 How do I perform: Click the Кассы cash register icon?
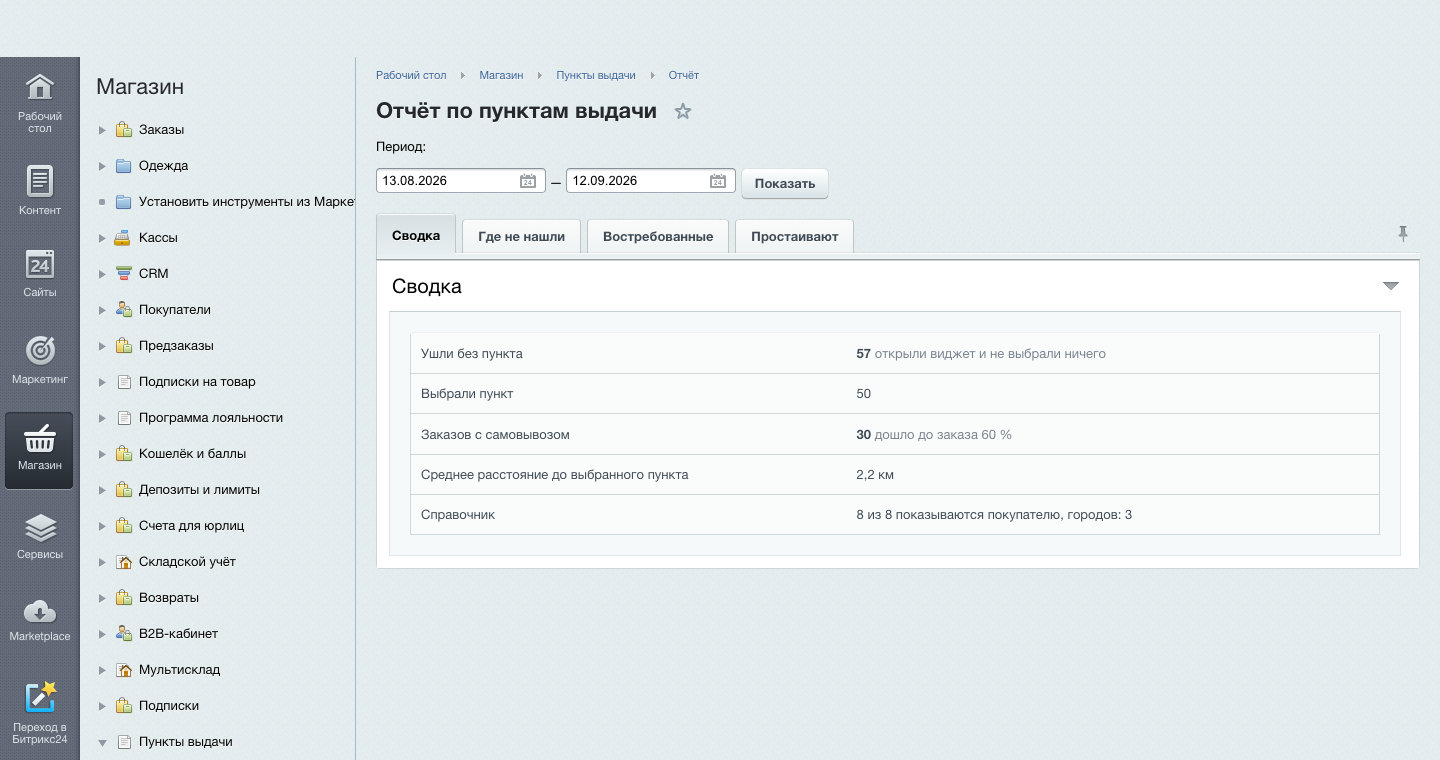point(123,238)
